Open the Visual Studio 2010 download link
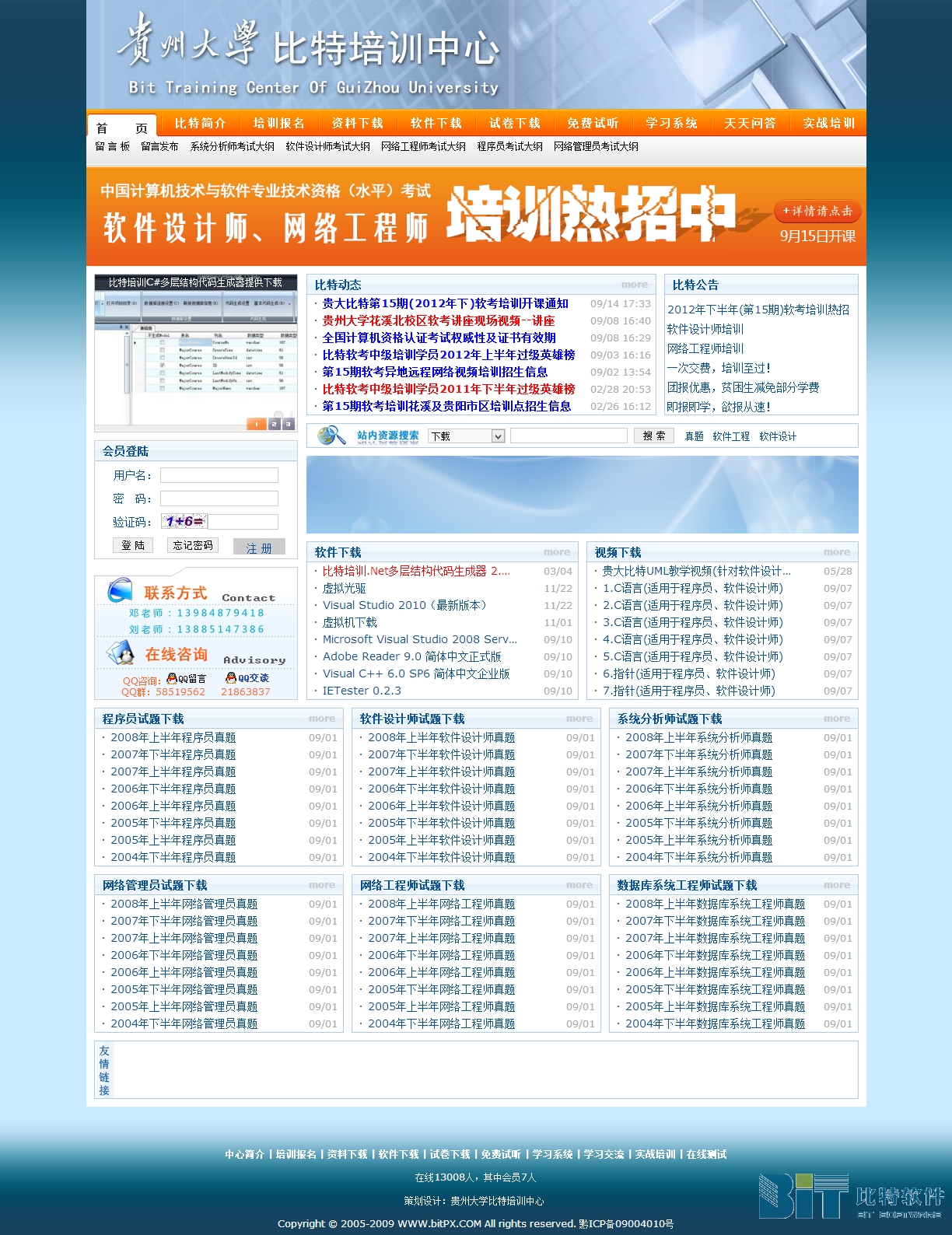Screen dimensions: 952x1235 pyautogui.click(x=404, y=605)
